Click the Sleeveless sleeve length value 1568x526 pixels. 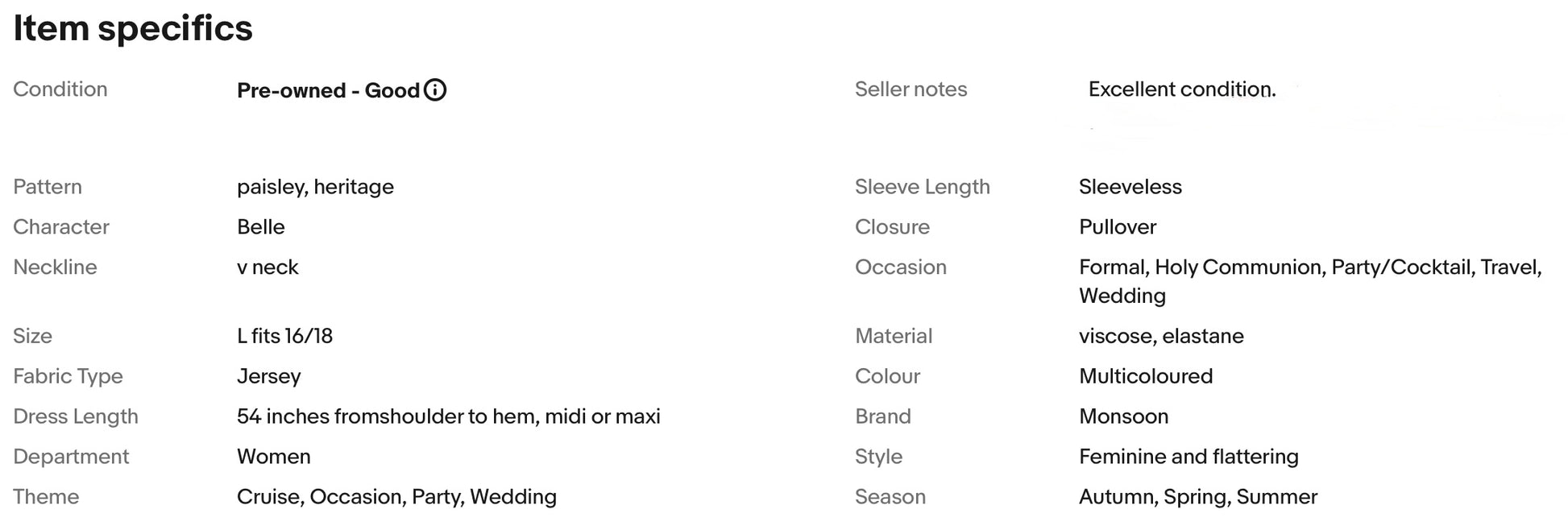tap(1130, 187)
